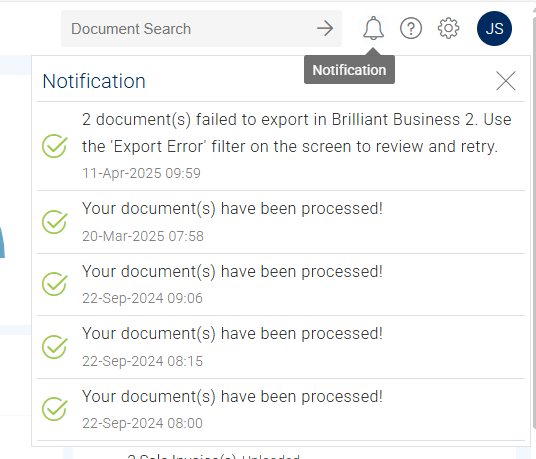The width and height of the screenshot is (536, 459).
Task: Click the Notification panel heading
Action: click(x=94, y=81)
